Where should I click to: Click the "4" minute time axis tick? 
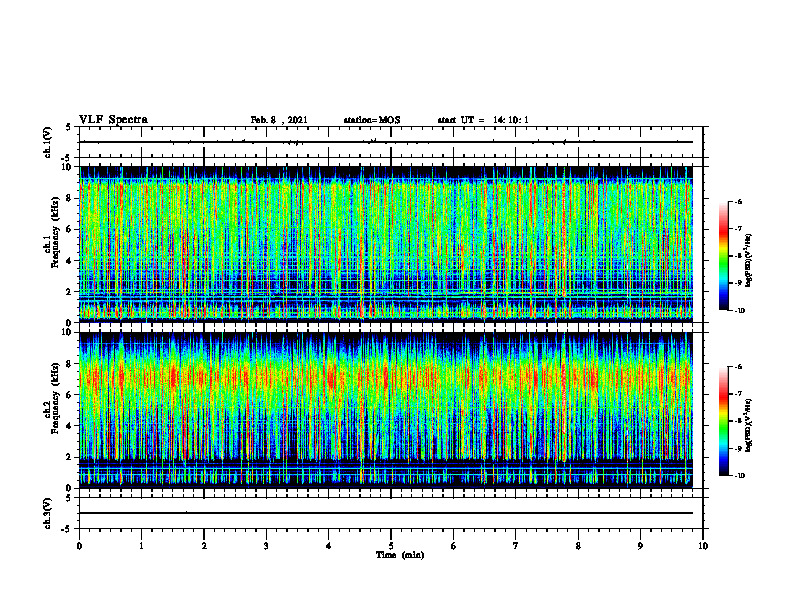pyautogui.click(x=329, y=546)
